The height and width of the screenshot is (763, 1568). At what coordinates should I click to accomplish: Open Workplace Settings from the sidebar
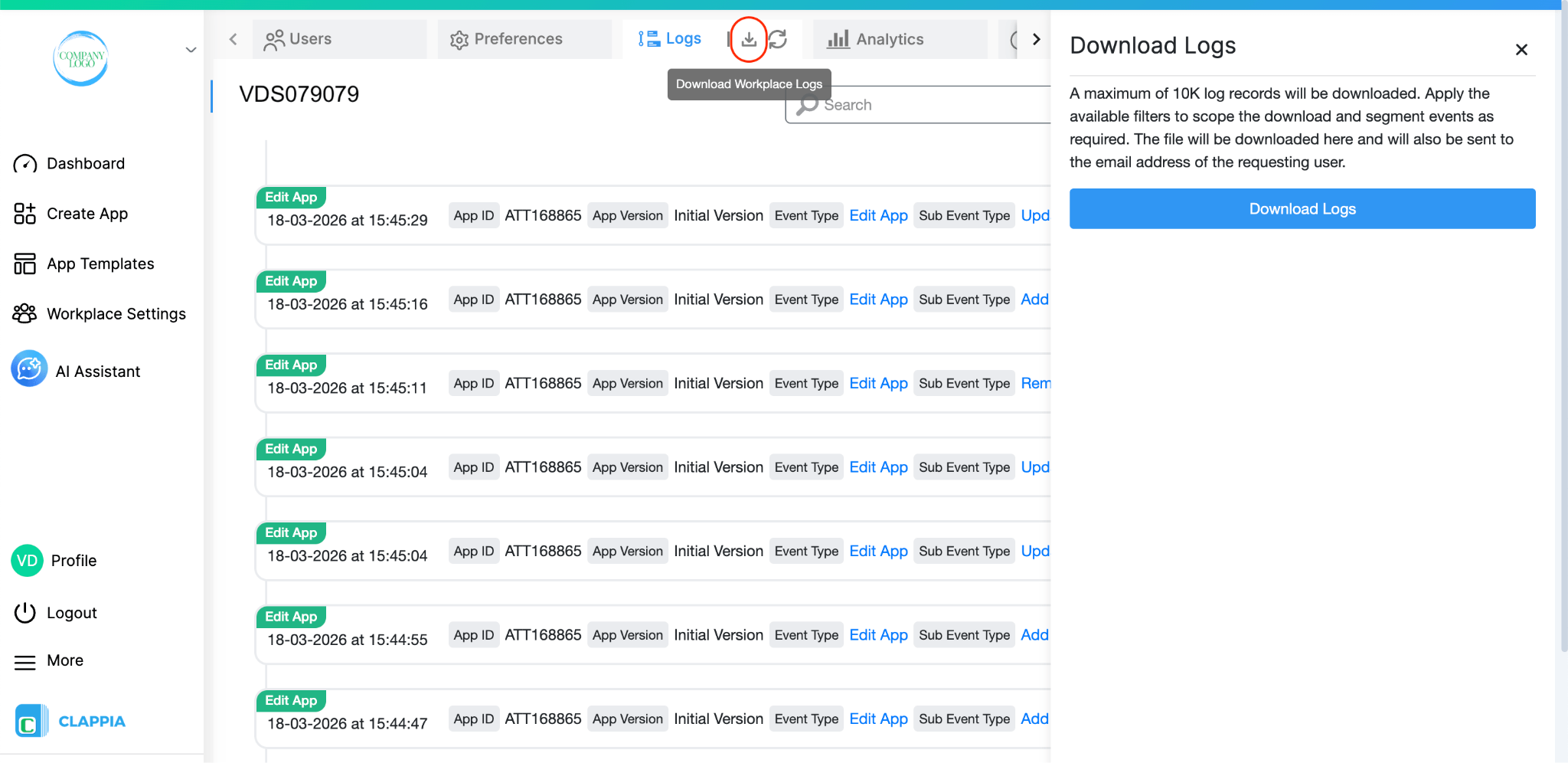tap(116, 313)
